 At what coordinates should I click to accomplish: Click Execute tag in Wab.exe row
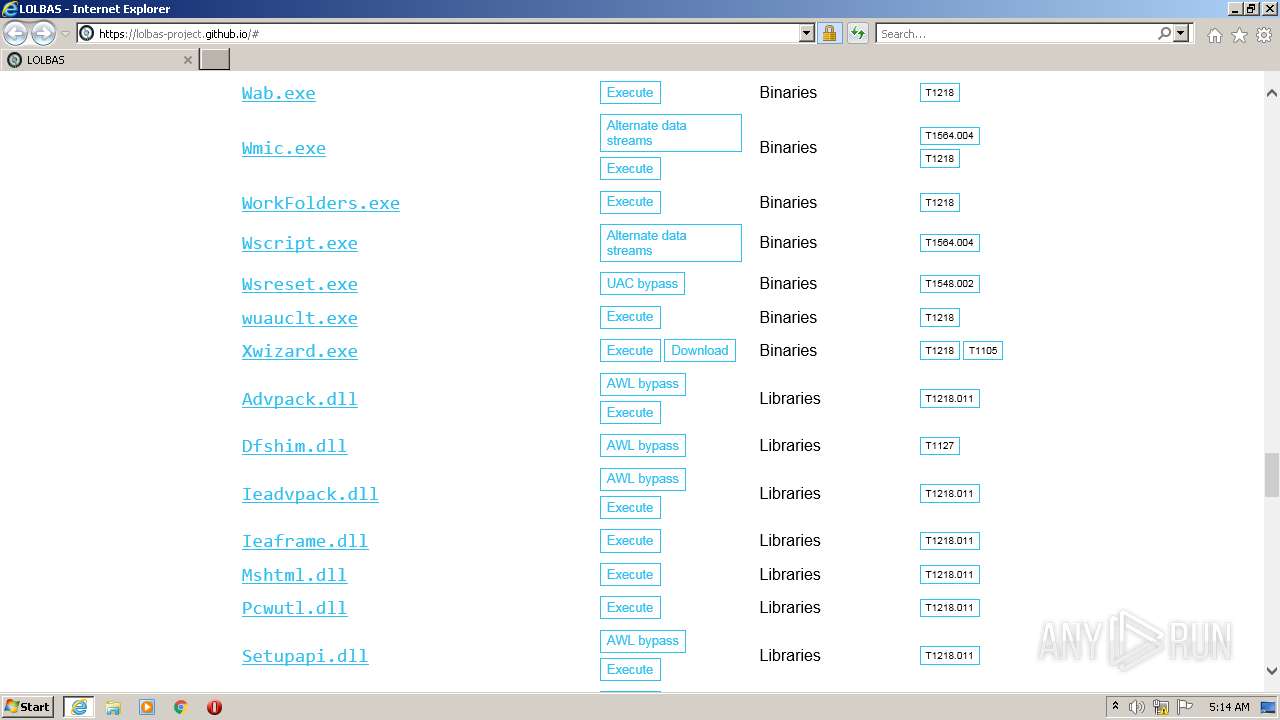[630, 92]
